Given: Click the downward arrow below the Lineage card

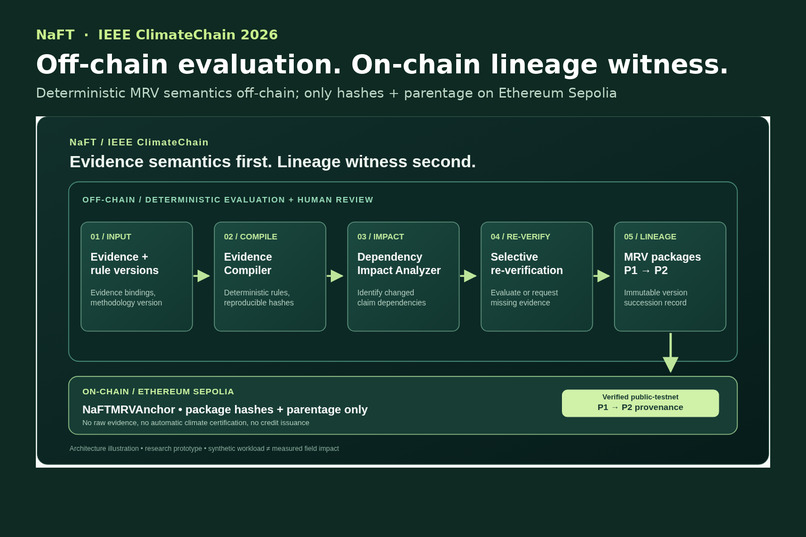Looking at the screenshot, I should point(670,353).
